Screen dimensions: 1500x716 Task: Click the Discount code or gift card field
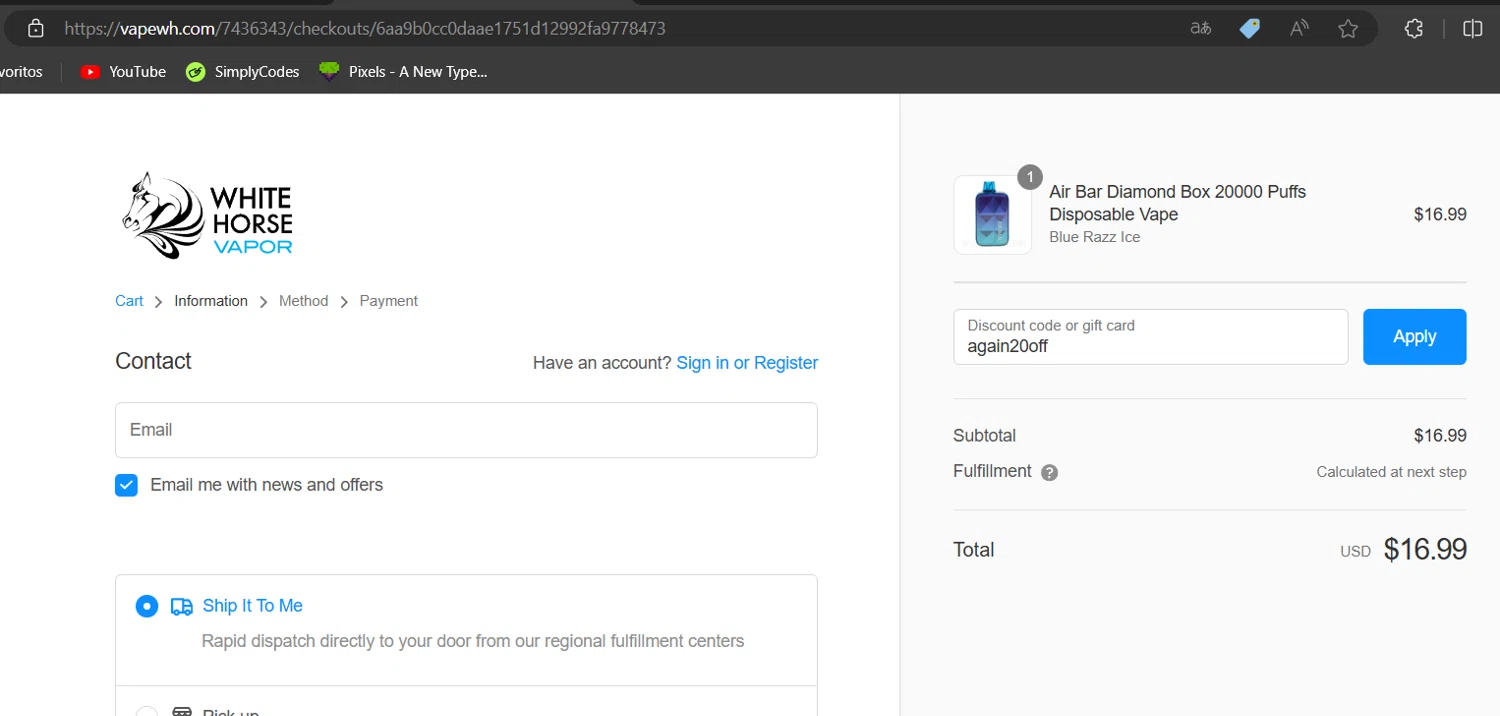(x=1151, y=337)
